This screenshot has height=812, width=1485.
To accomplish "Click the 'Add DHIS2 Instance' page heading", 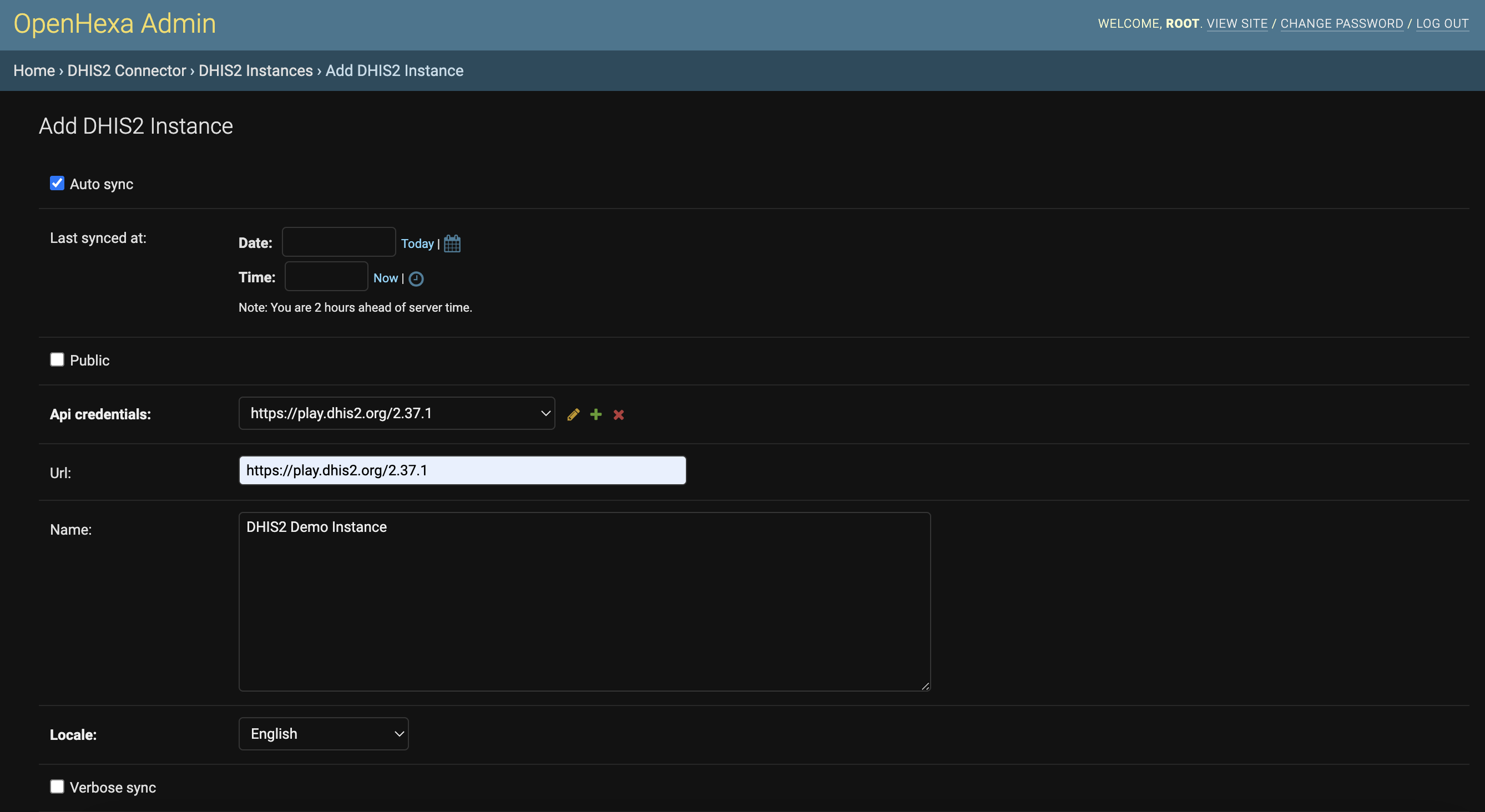I will [135, 126].
